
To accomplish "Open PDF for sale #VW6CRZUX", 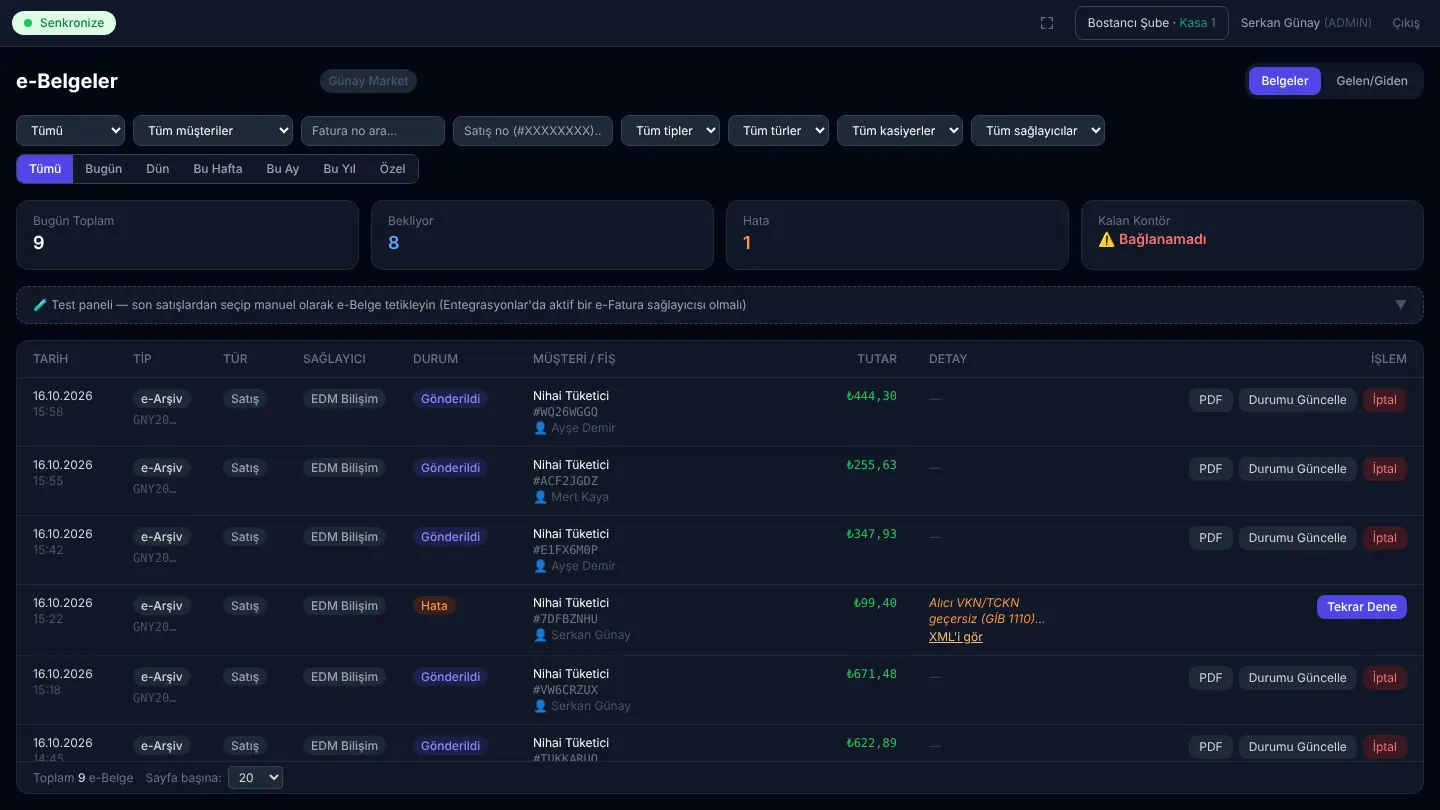I will pyautogui.click(x=1211, y=678).
